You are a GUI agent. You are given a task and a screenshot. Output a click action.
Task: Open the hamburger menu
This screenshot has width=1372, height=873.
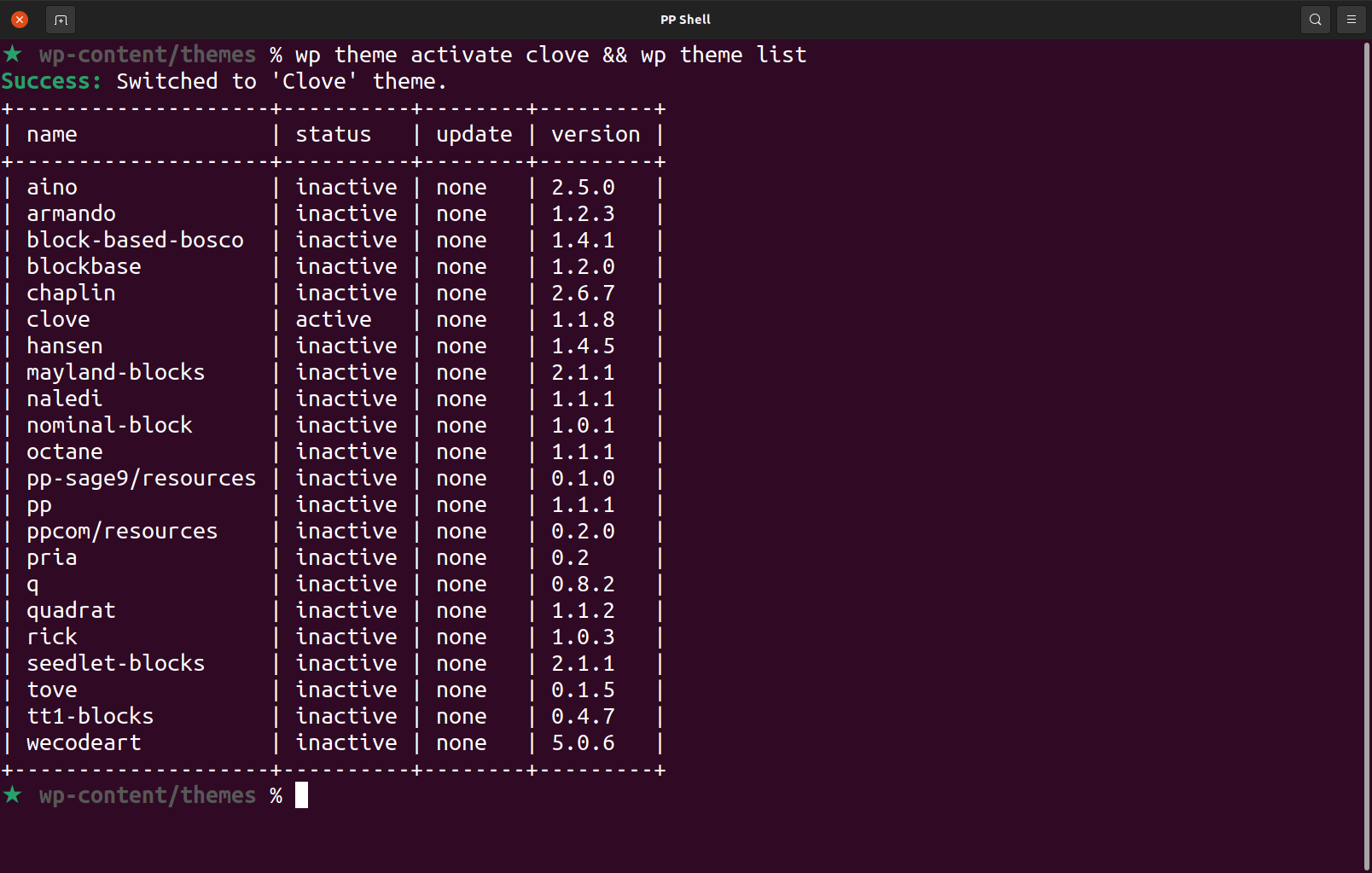click(x=1352, y=19)
